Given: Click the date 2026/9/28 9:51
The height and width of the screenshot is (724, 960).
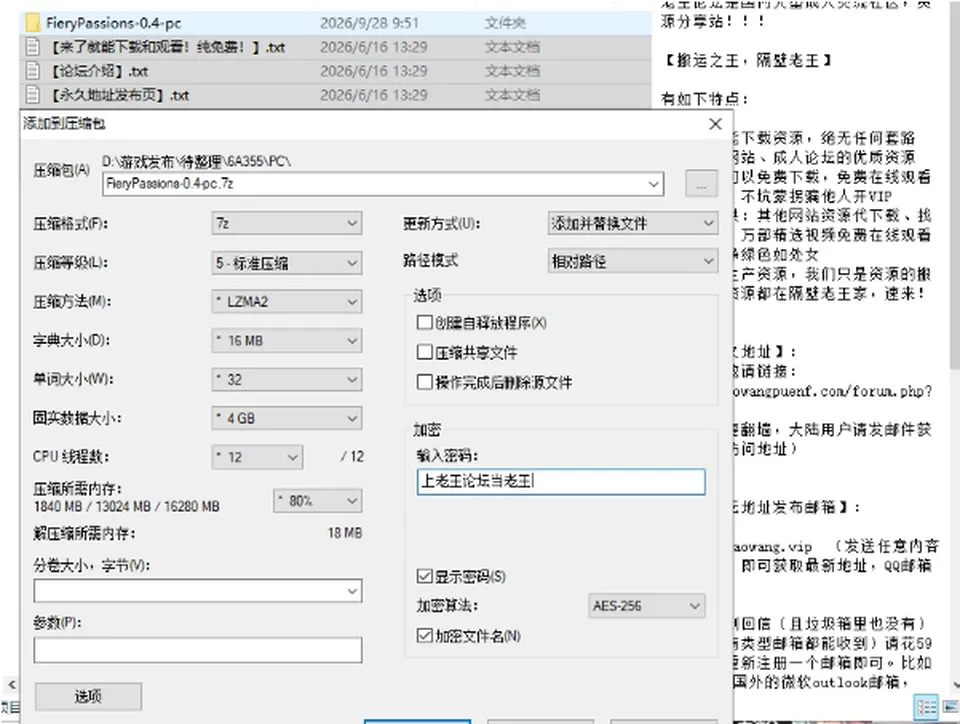Looking at the screenshot, I should pyautogui.click(x=370, y=23).
